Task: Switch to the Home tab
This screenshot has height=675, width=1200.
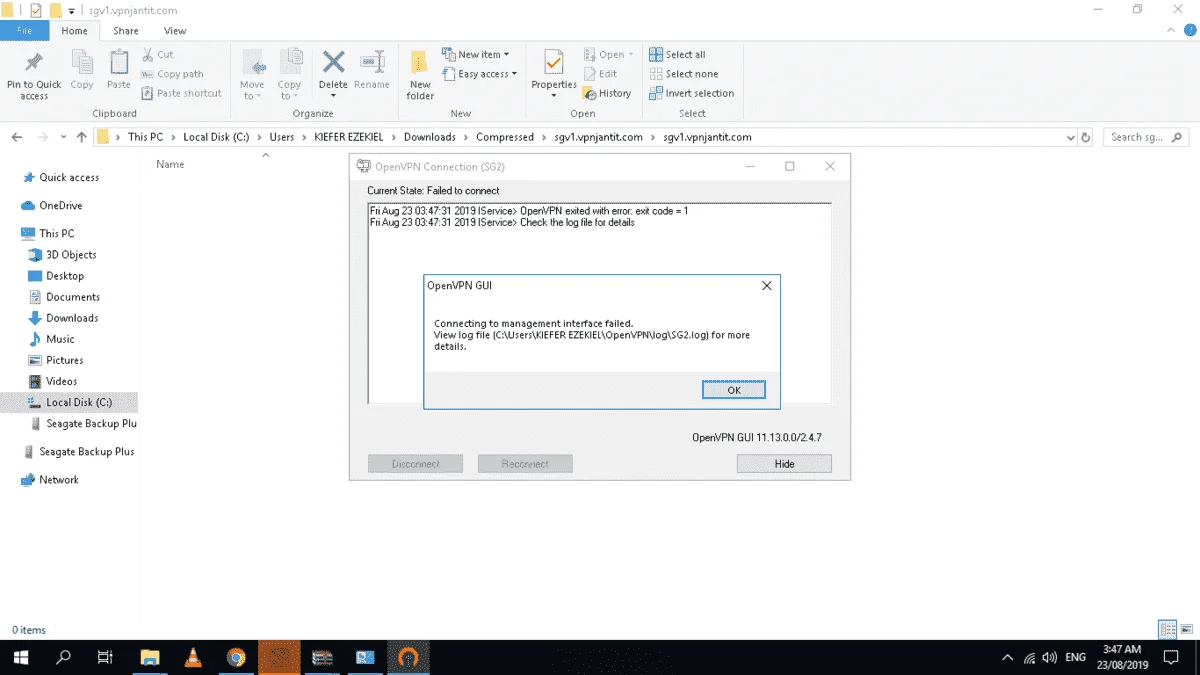Action: pos(74,31)
